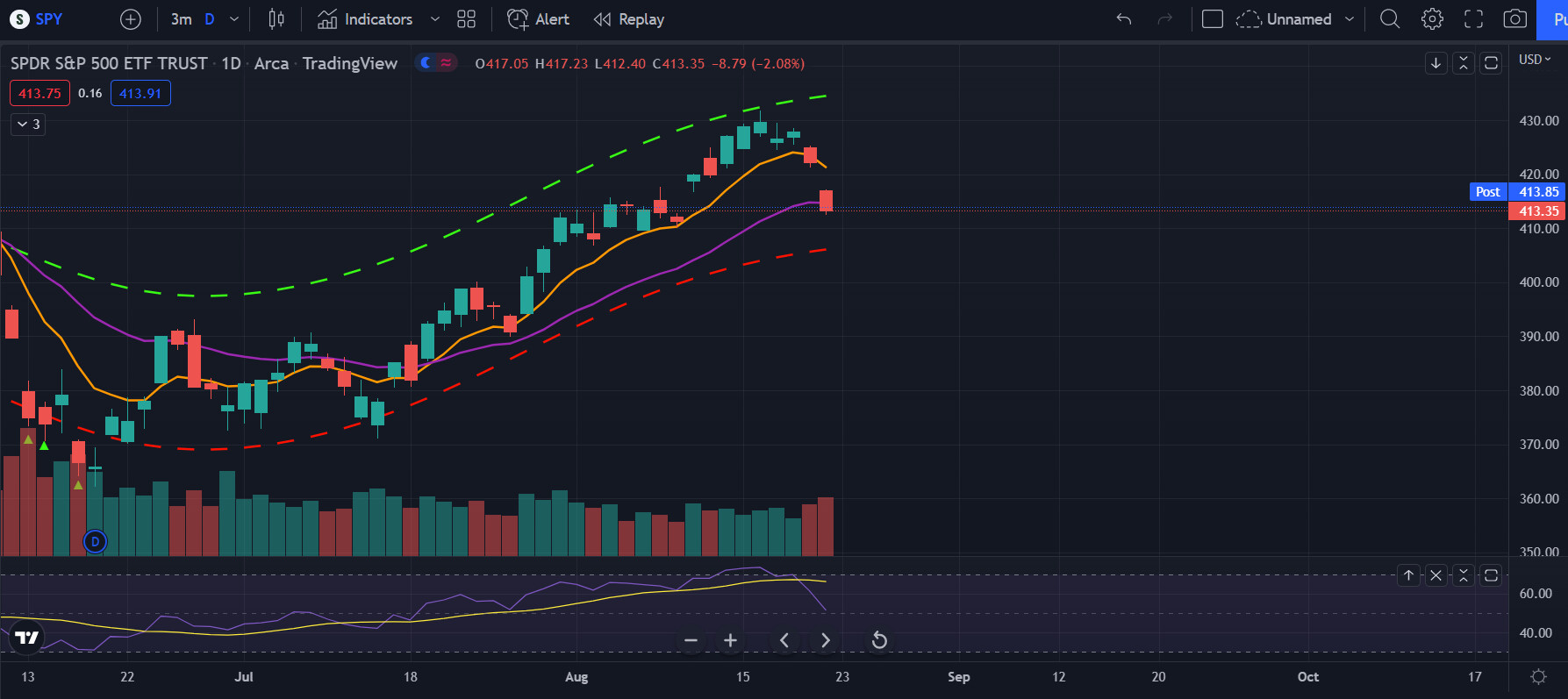Toggle extended hours session moon indicator

pyautogui.click(x=426, y=63)
